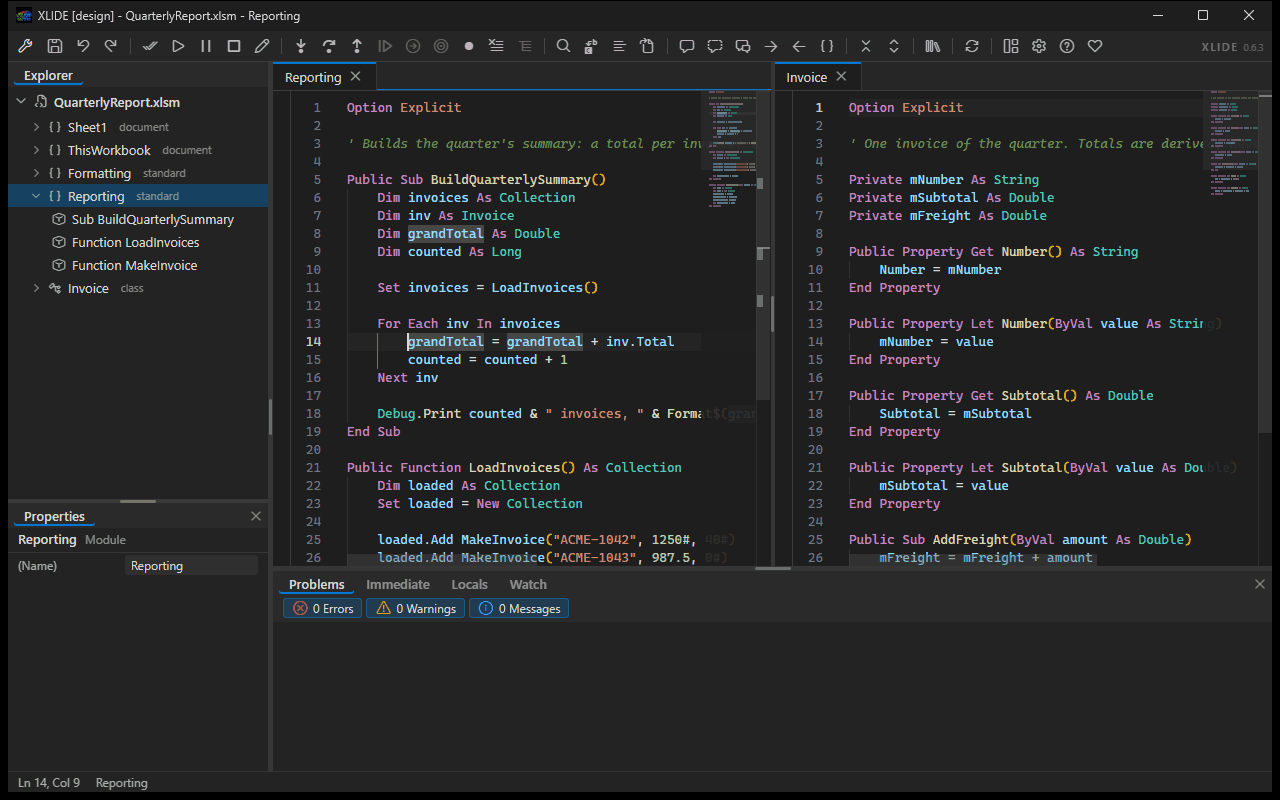Expand the Sheet1 document node
This screenshot has height=800, width=1280.
coord(37,127)
